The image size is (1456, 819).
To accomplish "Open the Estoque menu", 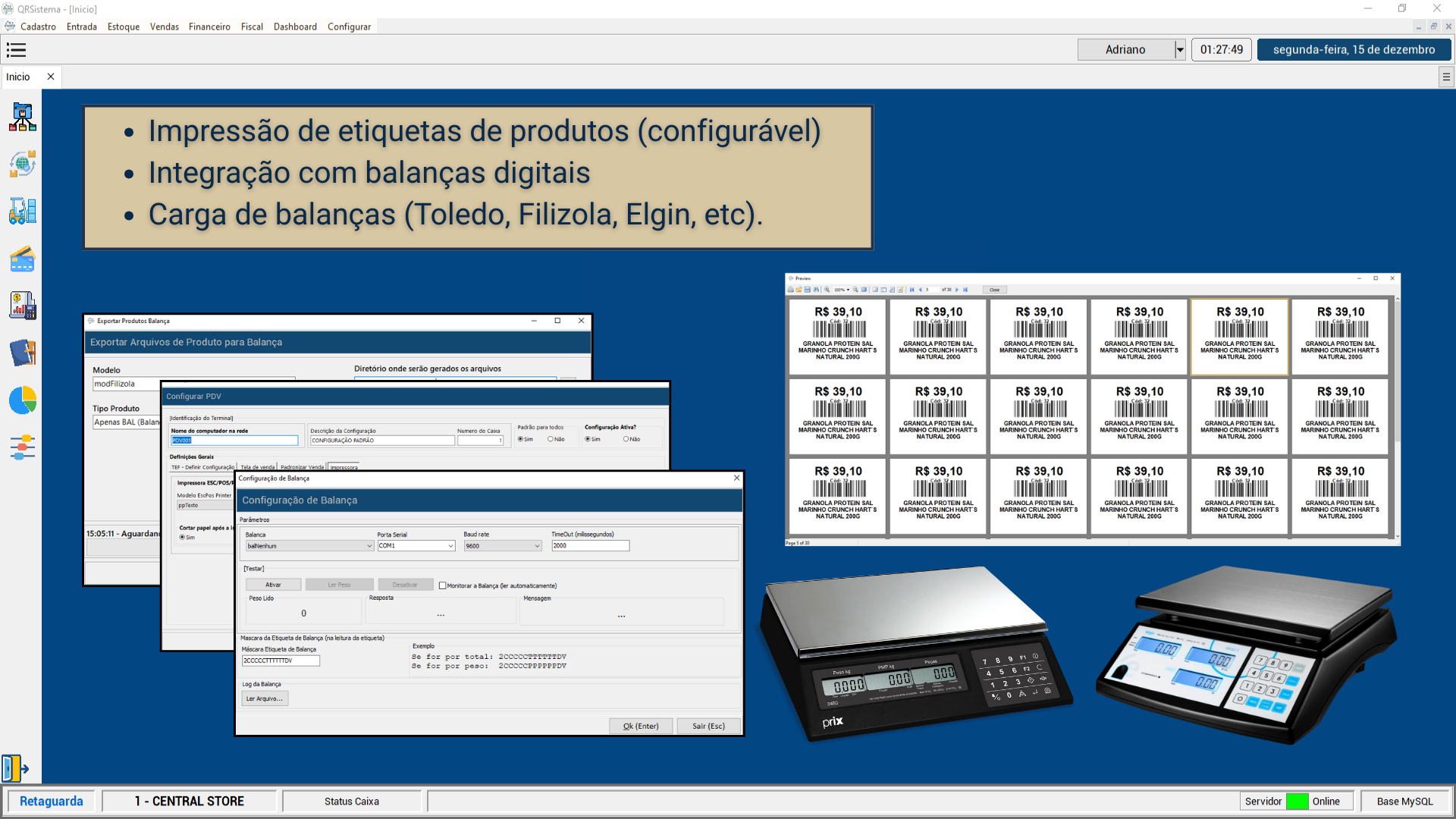I will click(x=124, y=27).
